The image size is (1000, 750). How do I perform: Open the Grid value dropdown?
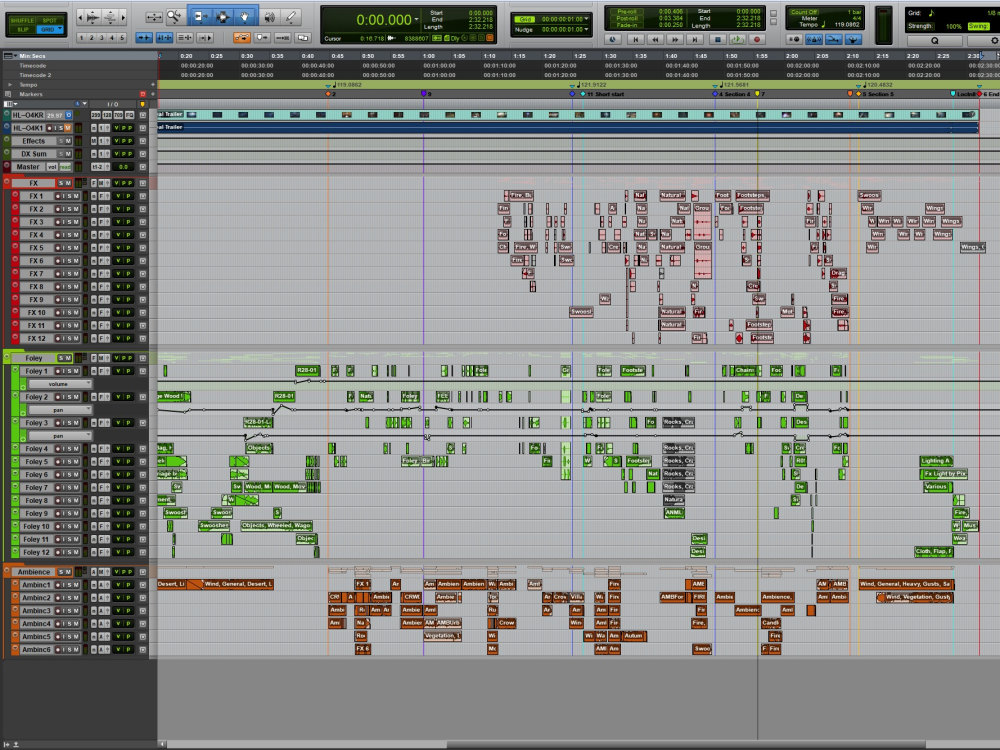[x=586, y=19]
